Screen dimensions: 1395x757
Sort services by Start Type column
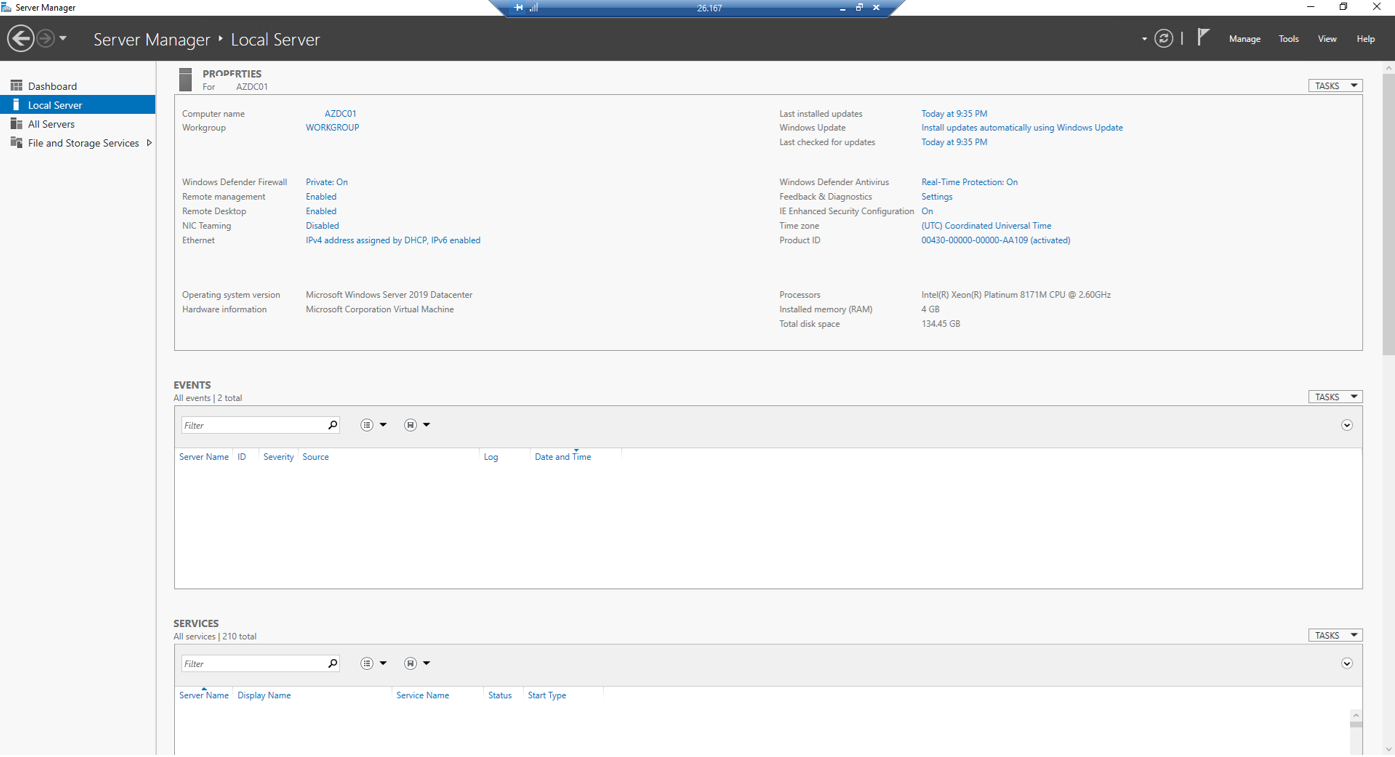(547, 695)
